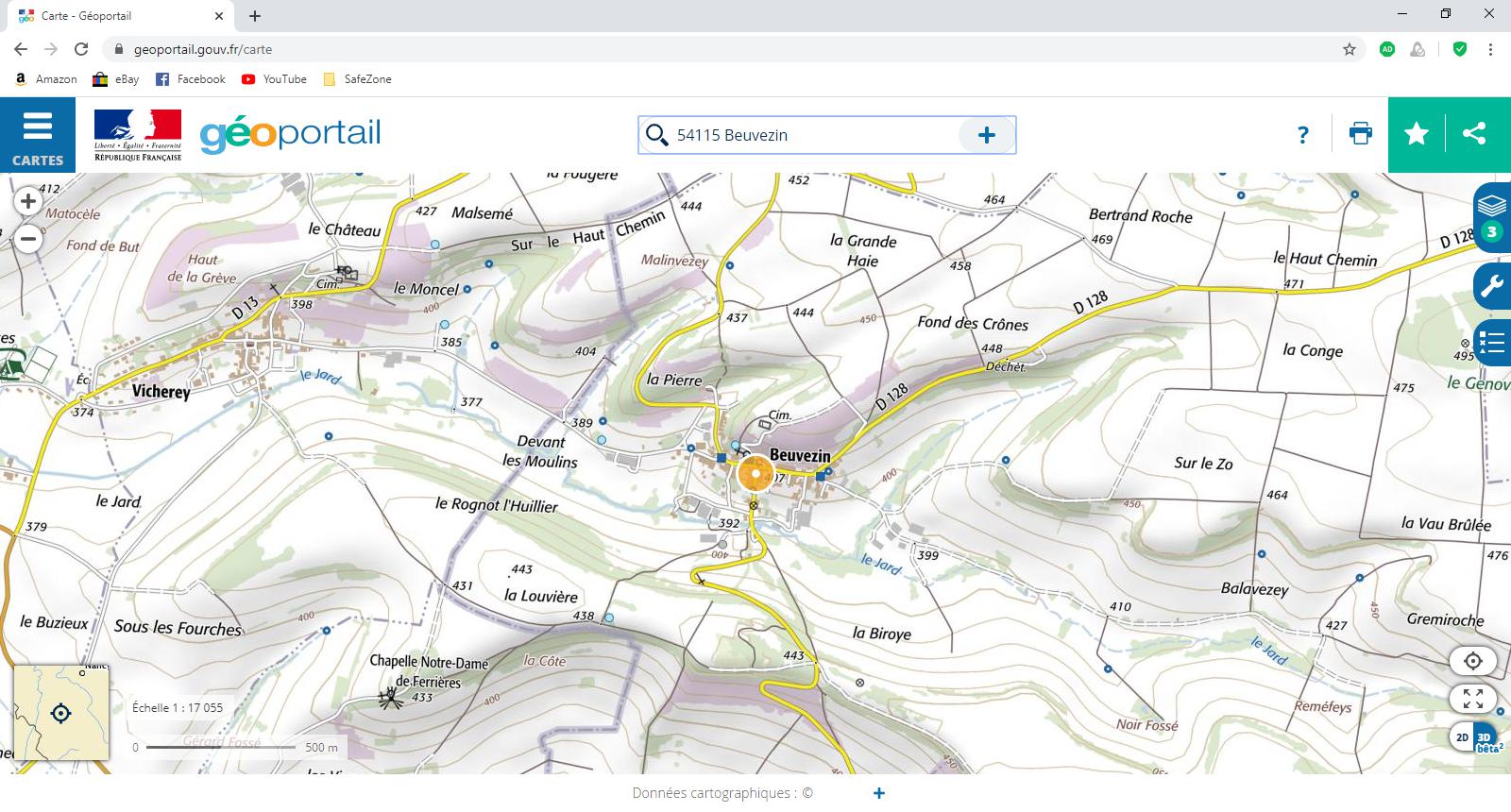Open the grey extension icon in the toolbar
The image size is (1511, 812).
pyautogui.click(x=1418, y=49)
